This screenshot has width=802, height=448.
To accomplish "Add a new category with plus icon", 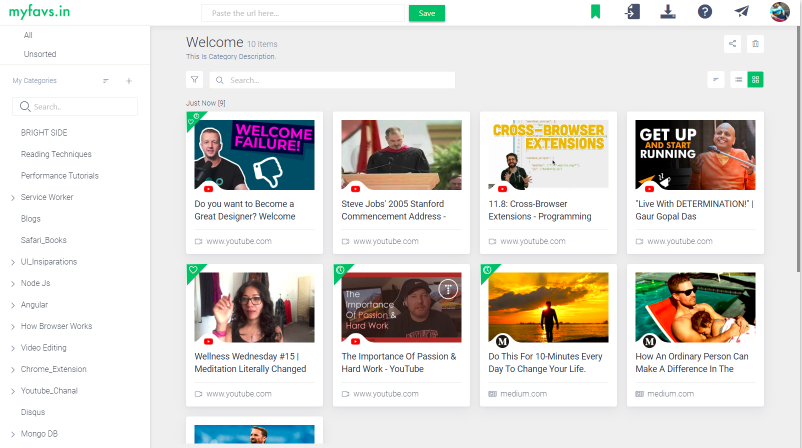I will 129,81.
